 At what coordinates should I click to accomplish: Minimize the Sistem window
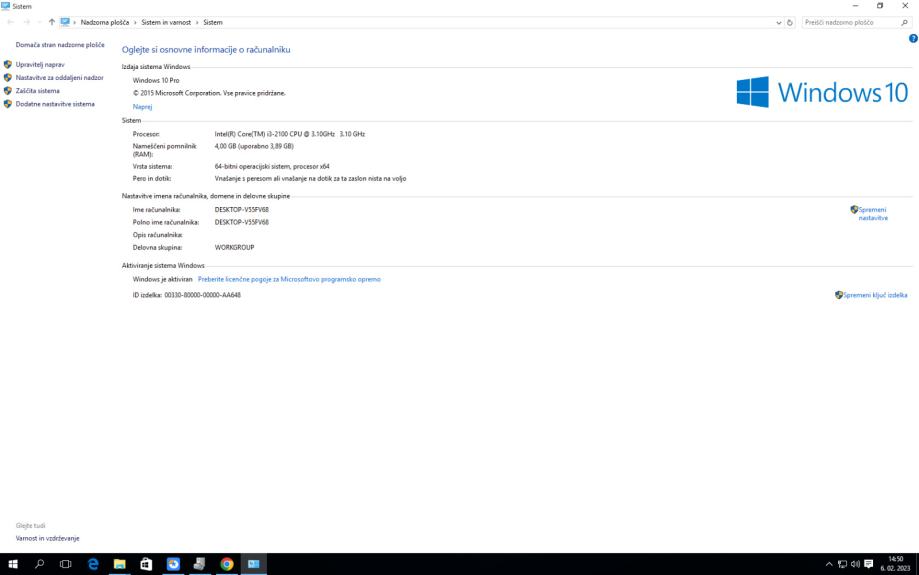[855, 6]
